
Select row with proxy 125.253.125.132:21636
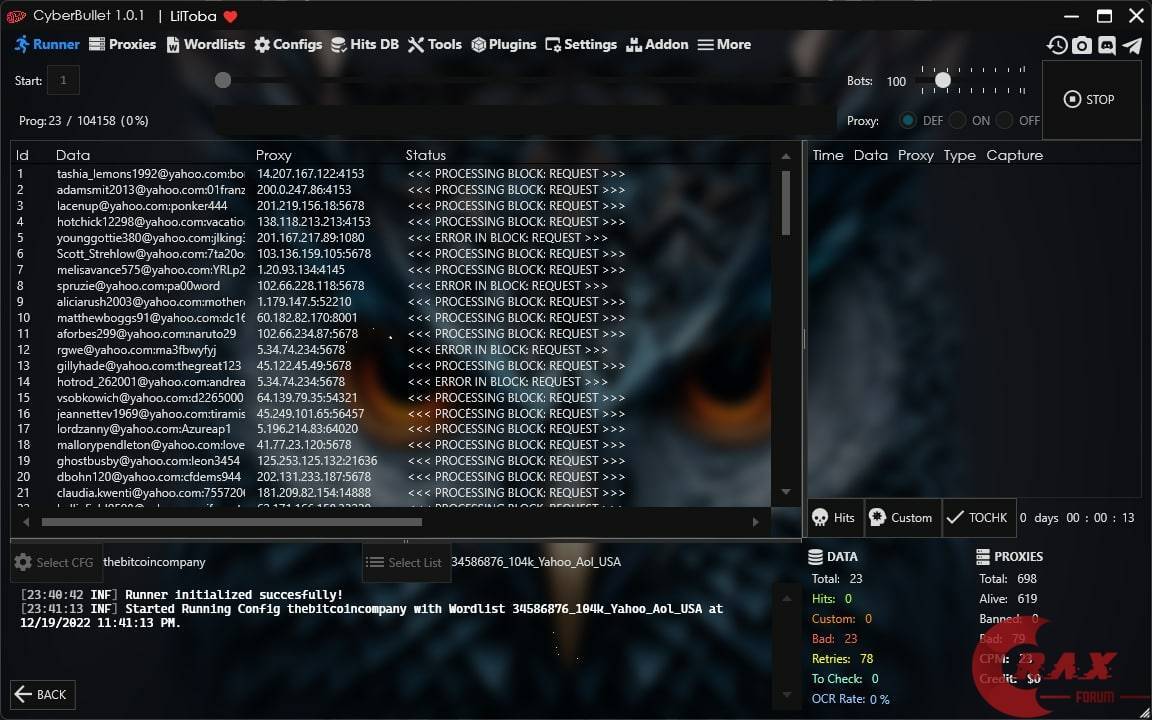pos(393,461)
